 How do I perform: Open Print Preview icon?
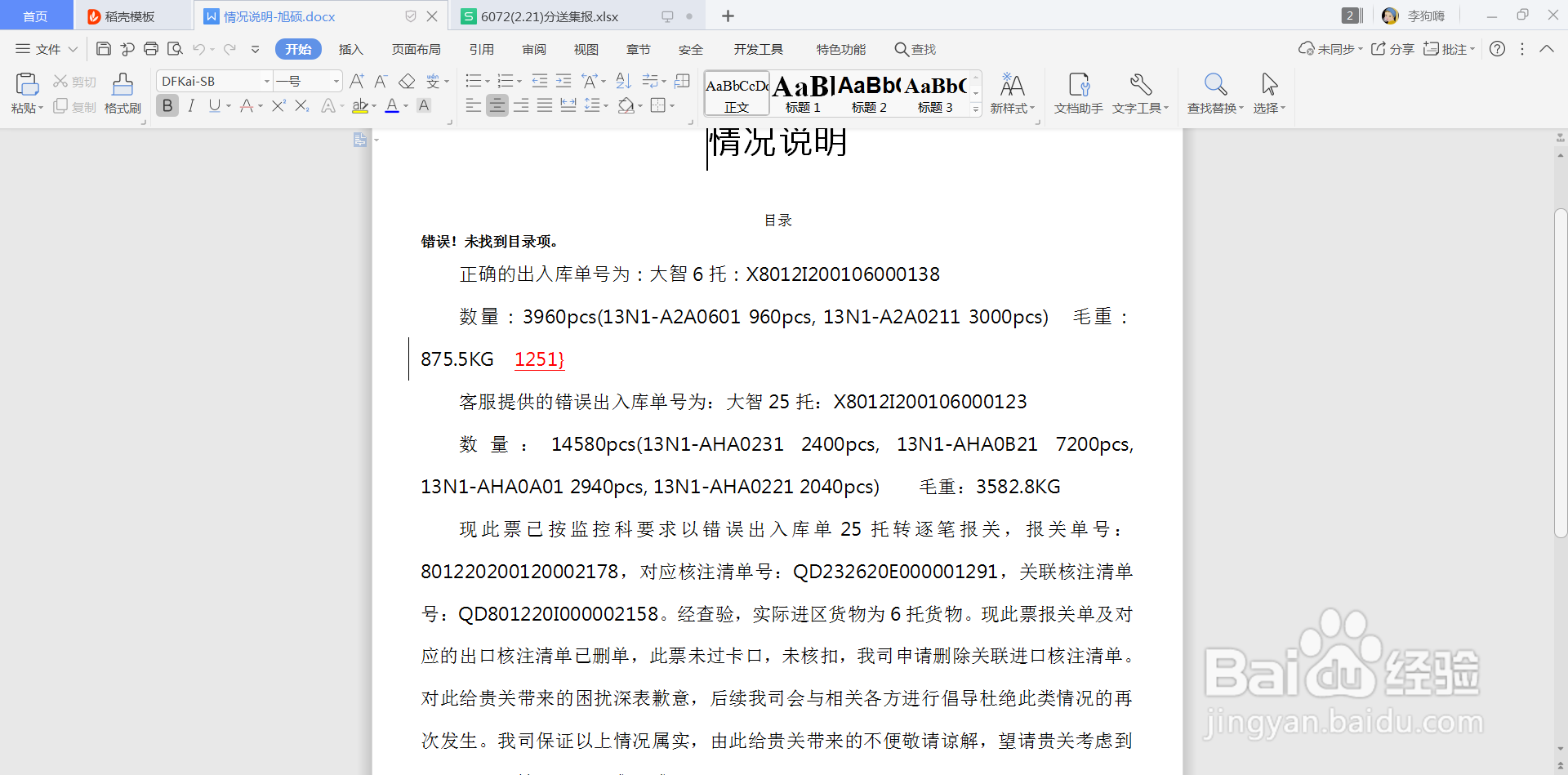[x=175, y=49]
